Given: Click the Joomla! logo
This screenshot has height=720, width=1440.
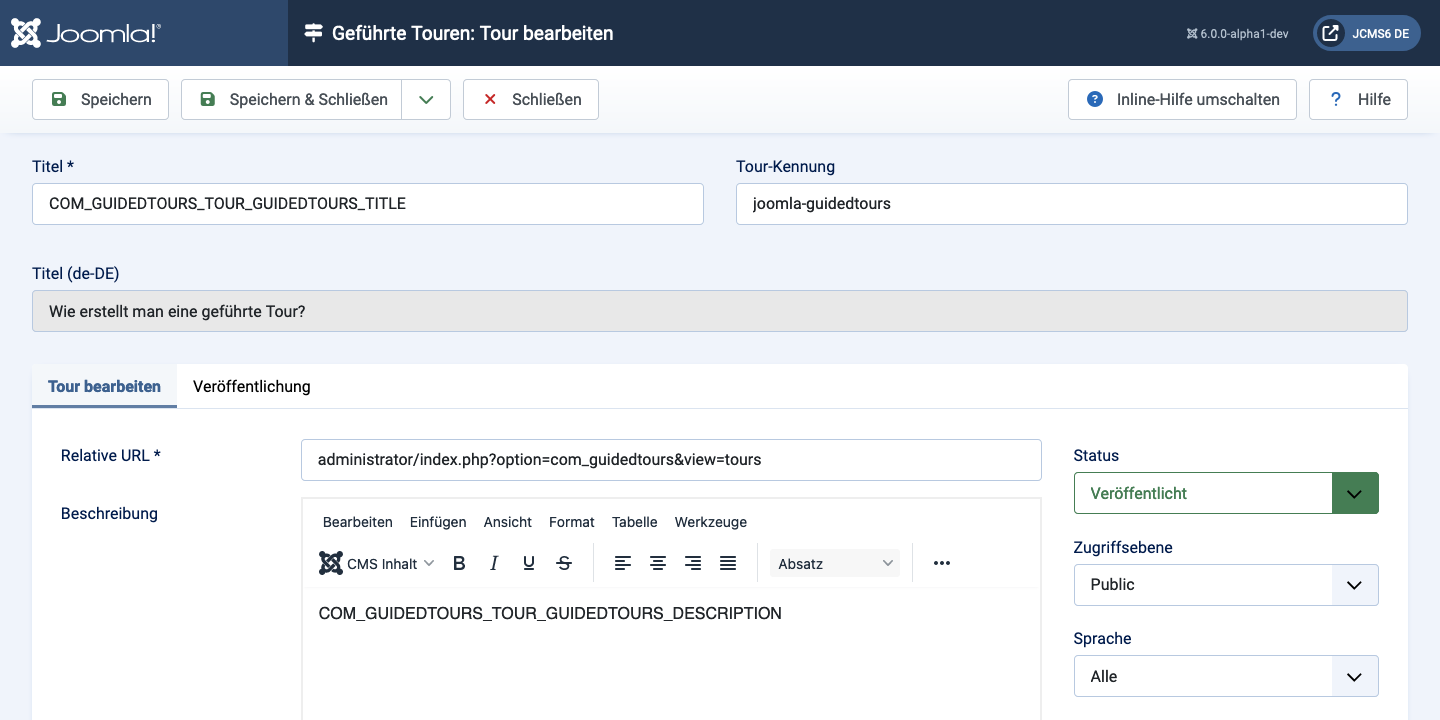Looking at the screenshot, I should pyautogui.click(x=86, y=33).
